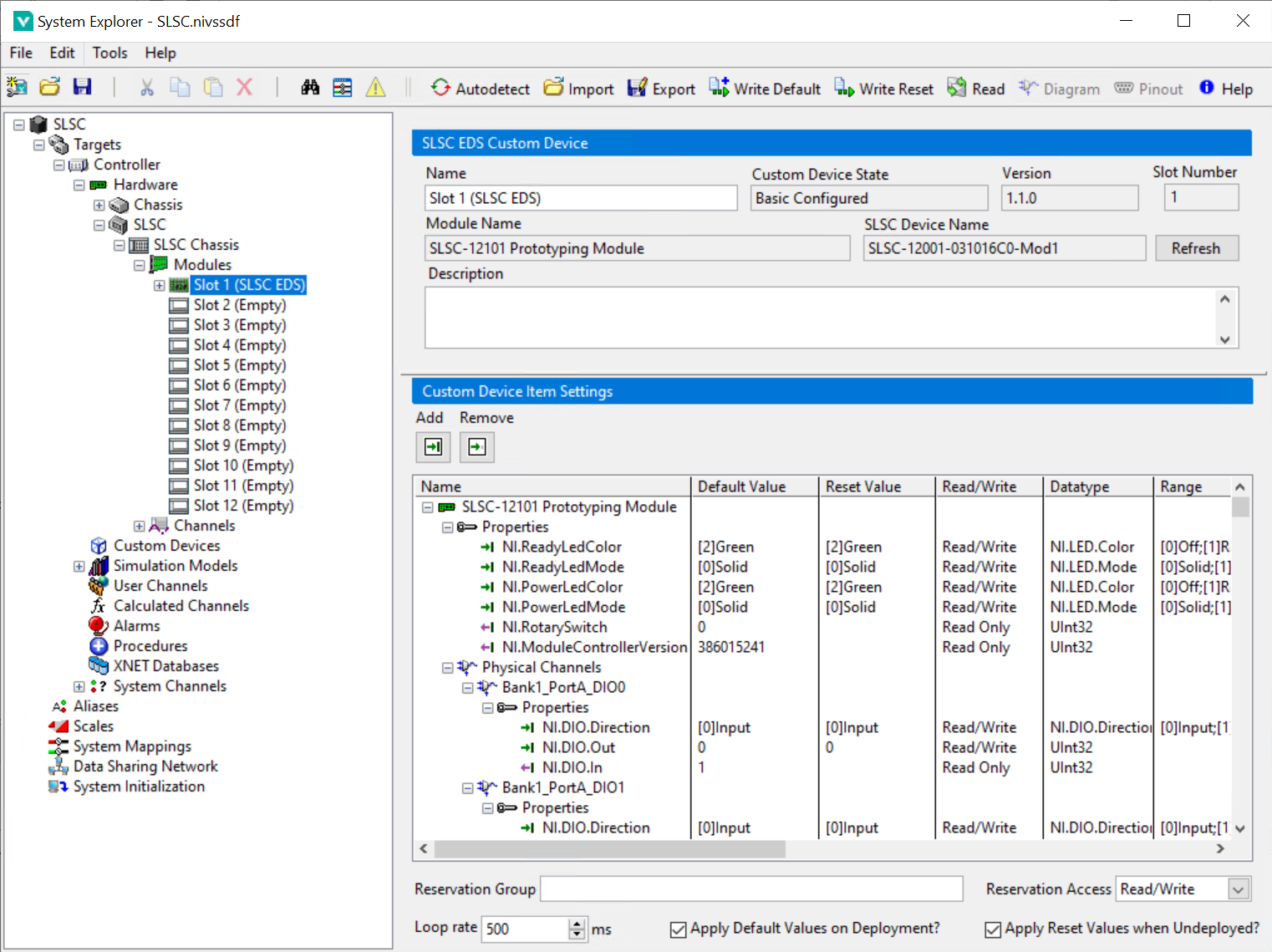This screenshot has height=952, width=1272.
Task: Open the Reservation Access dropdown
Action: (x=1239, y=889)
